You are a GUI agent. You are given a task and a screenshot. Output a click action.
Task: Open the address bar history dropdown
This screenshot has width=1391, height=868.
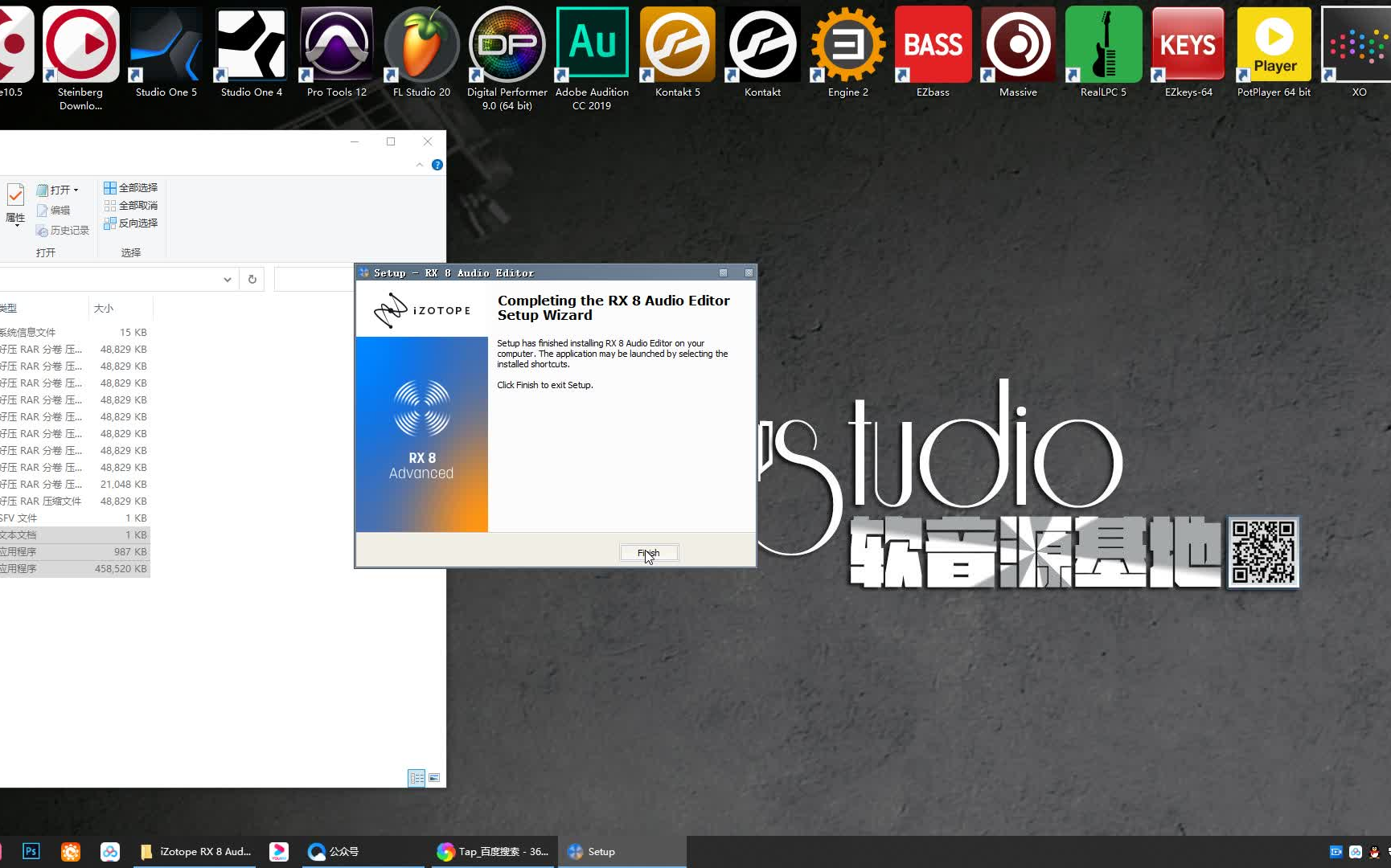pyautogui.click(x=227, y=279)
